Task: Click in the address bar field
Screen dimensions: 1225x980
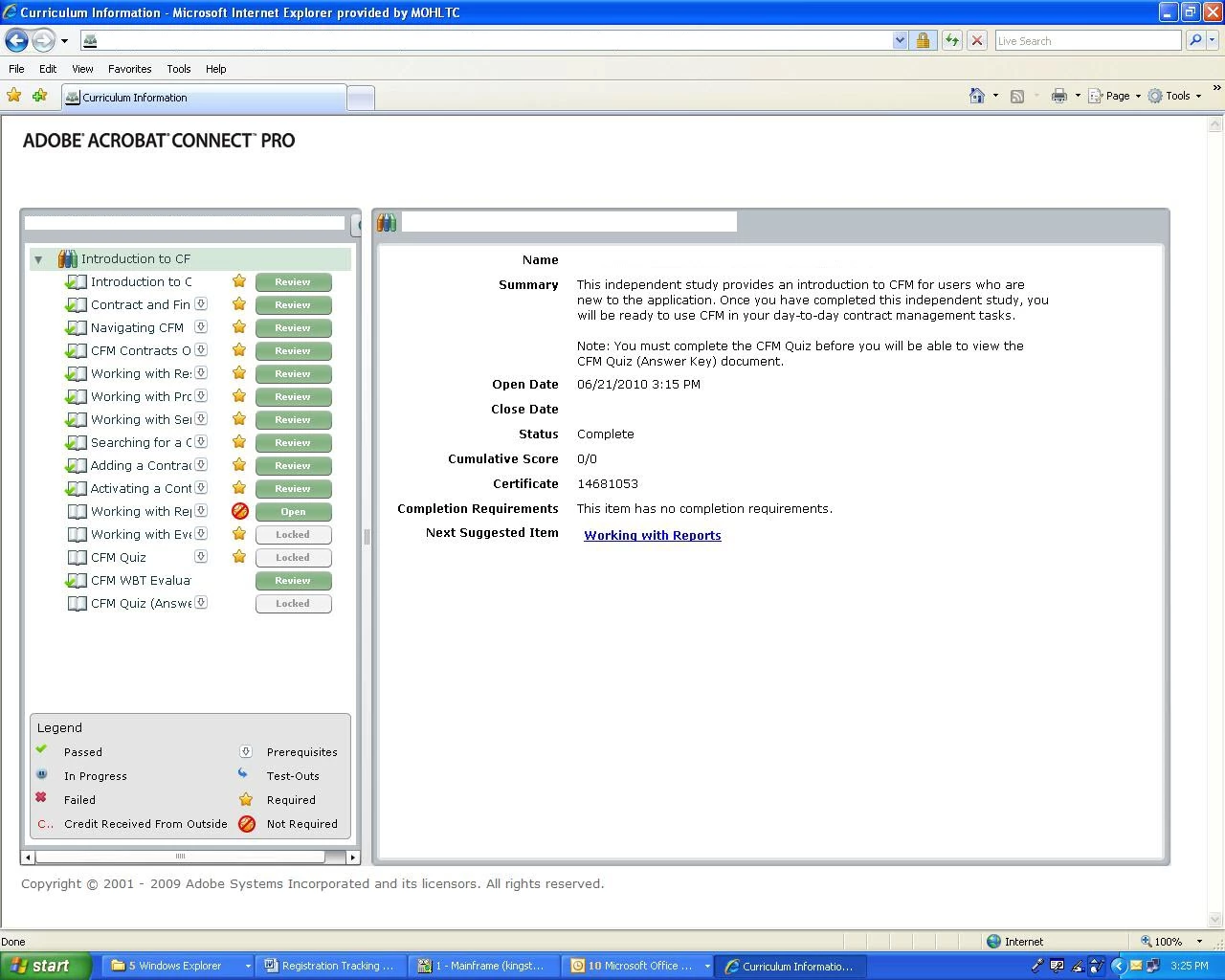Action: [486, 40]
